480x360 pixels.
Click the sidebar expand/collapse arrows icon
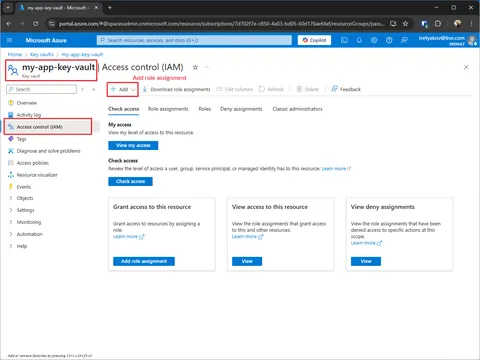[x=83, y=89]
